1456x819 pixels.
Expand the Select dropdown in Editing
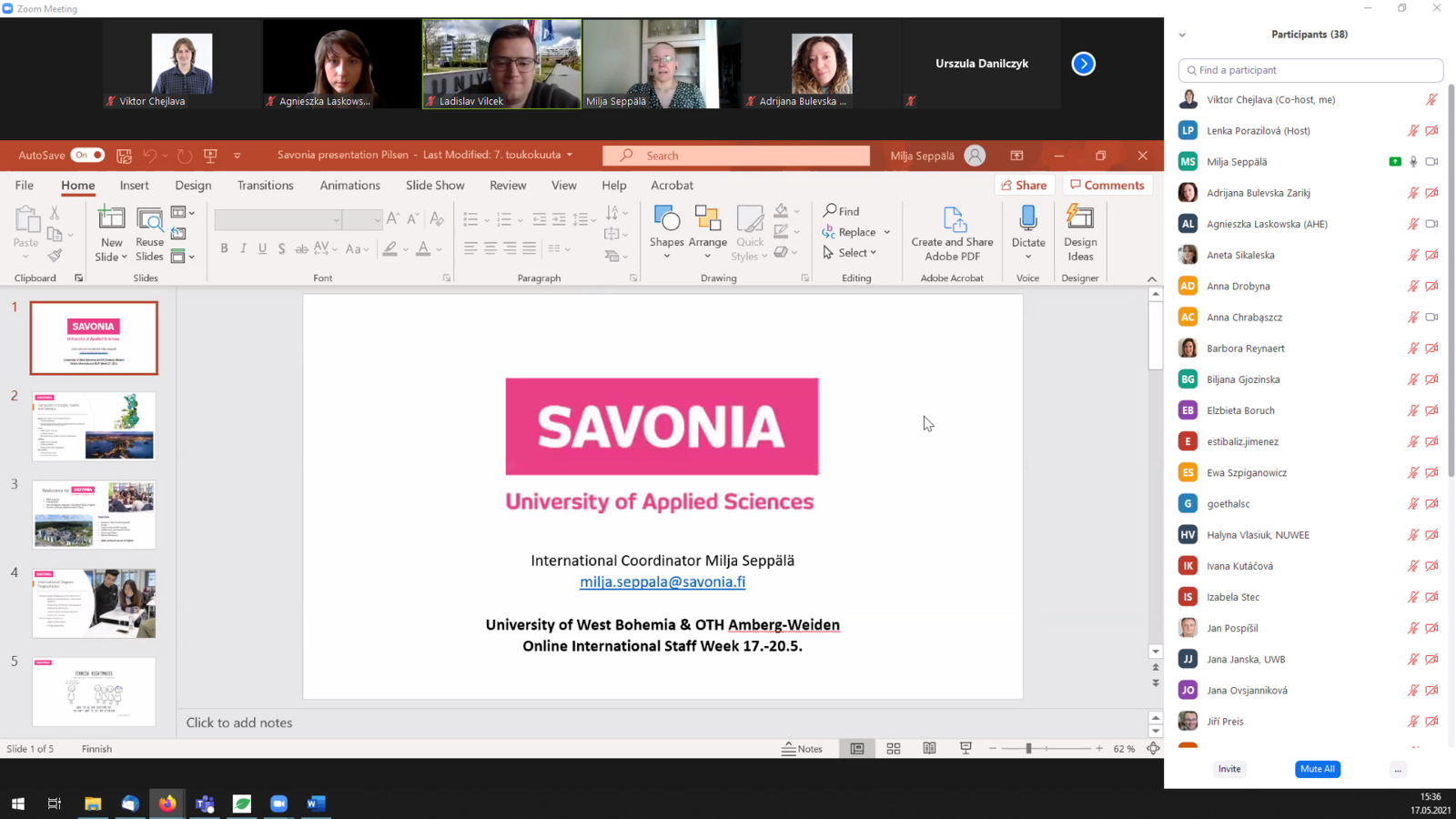coord(856,252)
